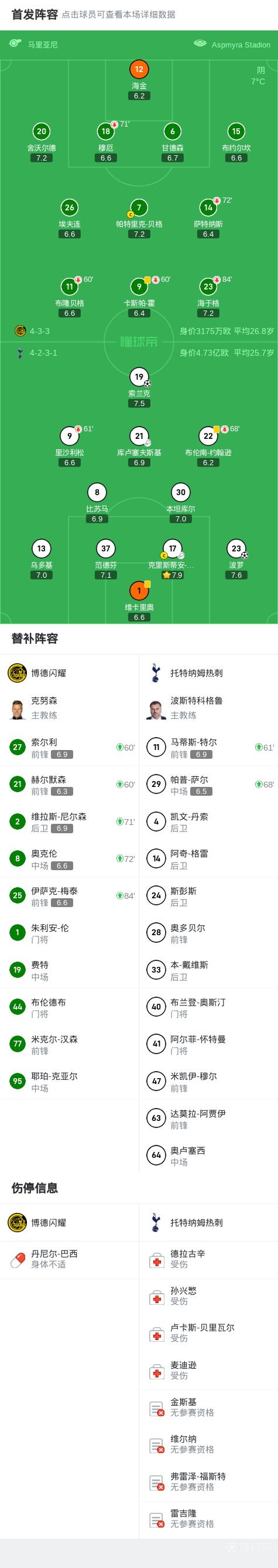Select substitute Mathys Tel number 11
Screen dimensions: 278x1568
209,748
